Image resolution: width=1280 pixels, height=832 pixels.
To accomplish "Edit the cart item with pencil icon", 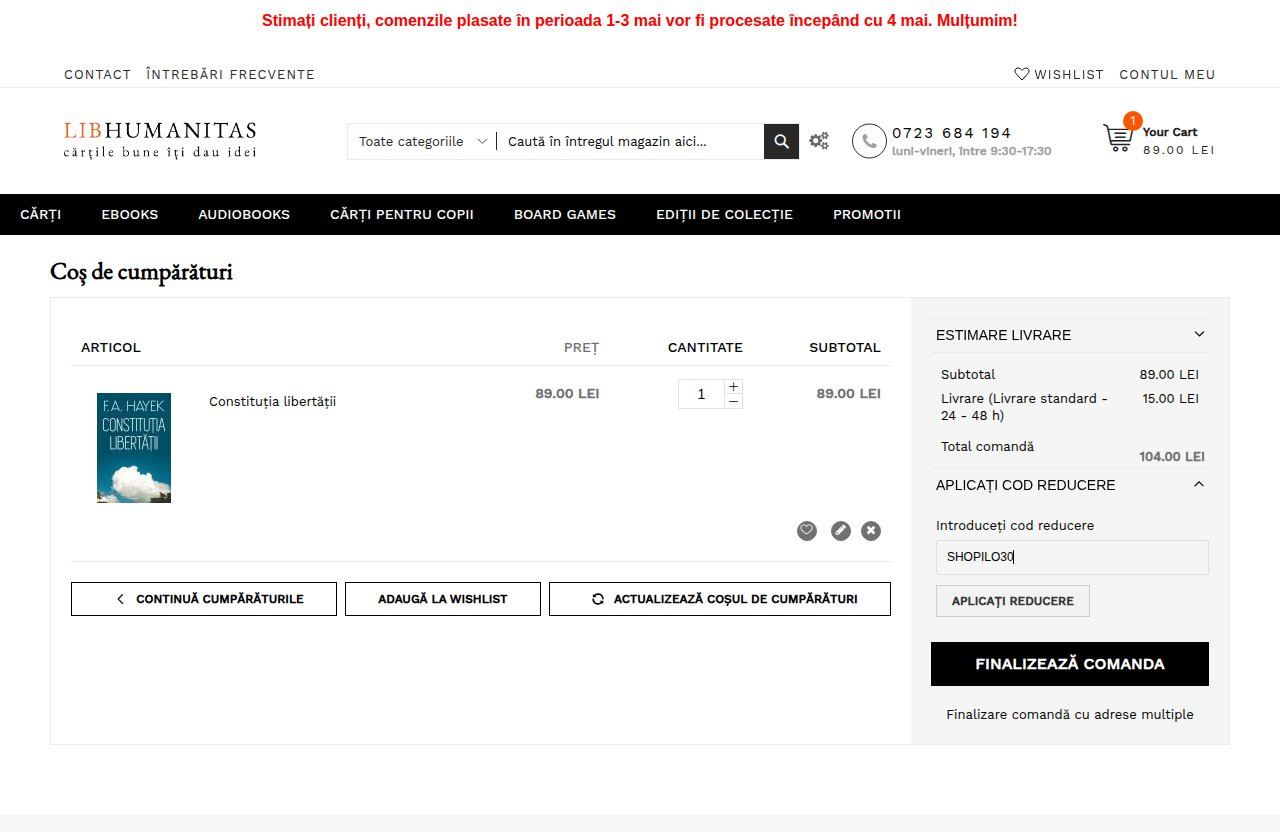I will 841,531.
